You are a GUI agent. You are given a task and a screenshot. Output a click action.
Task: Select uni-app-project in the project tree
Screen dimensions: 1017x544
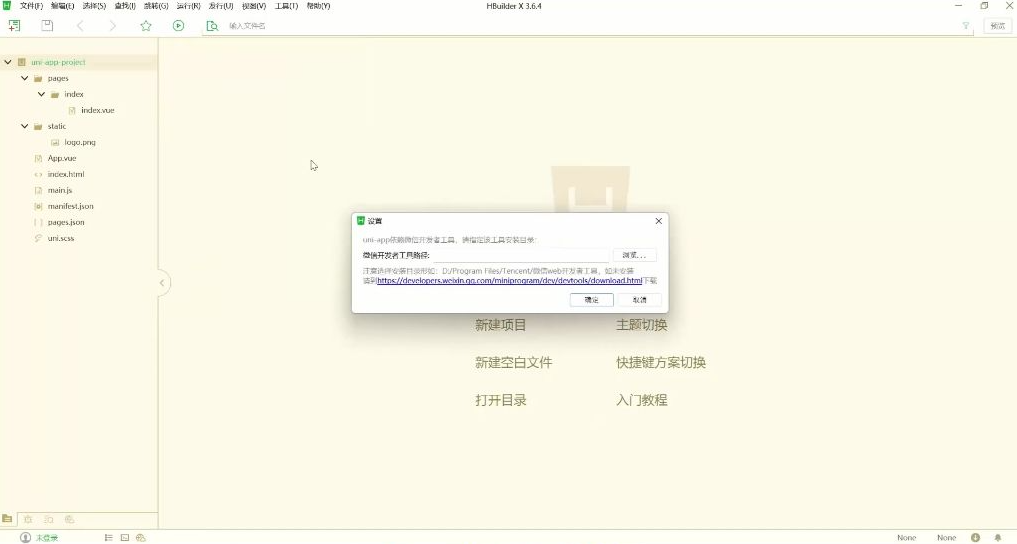(58, 62)
